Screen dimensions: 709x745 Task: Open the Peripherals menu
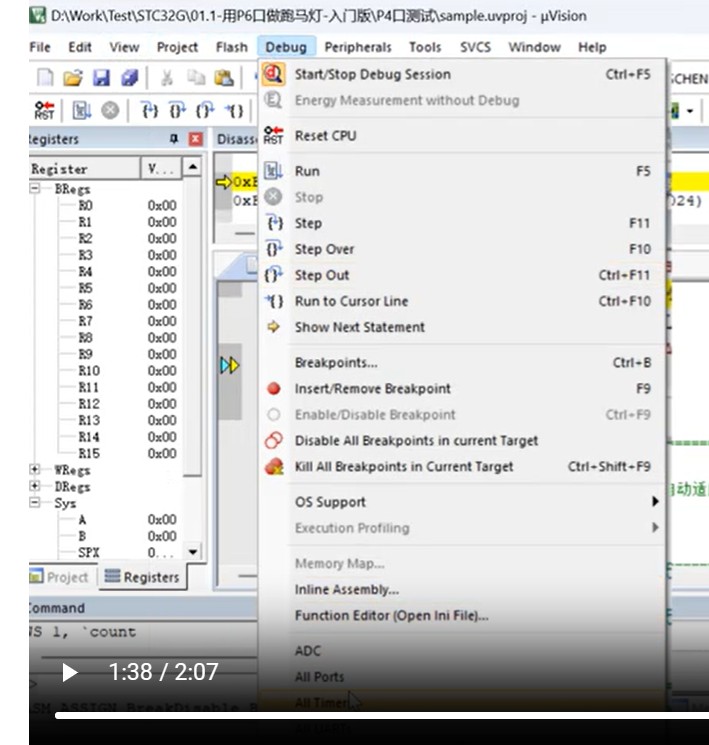pos(358,47)
